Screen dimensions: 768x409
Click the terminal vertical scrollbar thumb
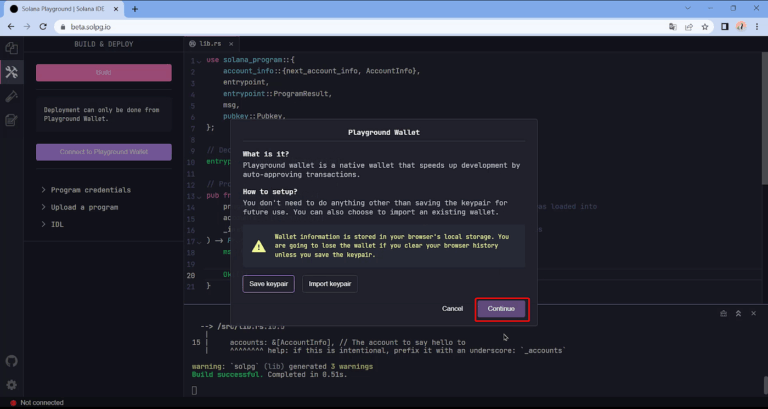point(765,385)
